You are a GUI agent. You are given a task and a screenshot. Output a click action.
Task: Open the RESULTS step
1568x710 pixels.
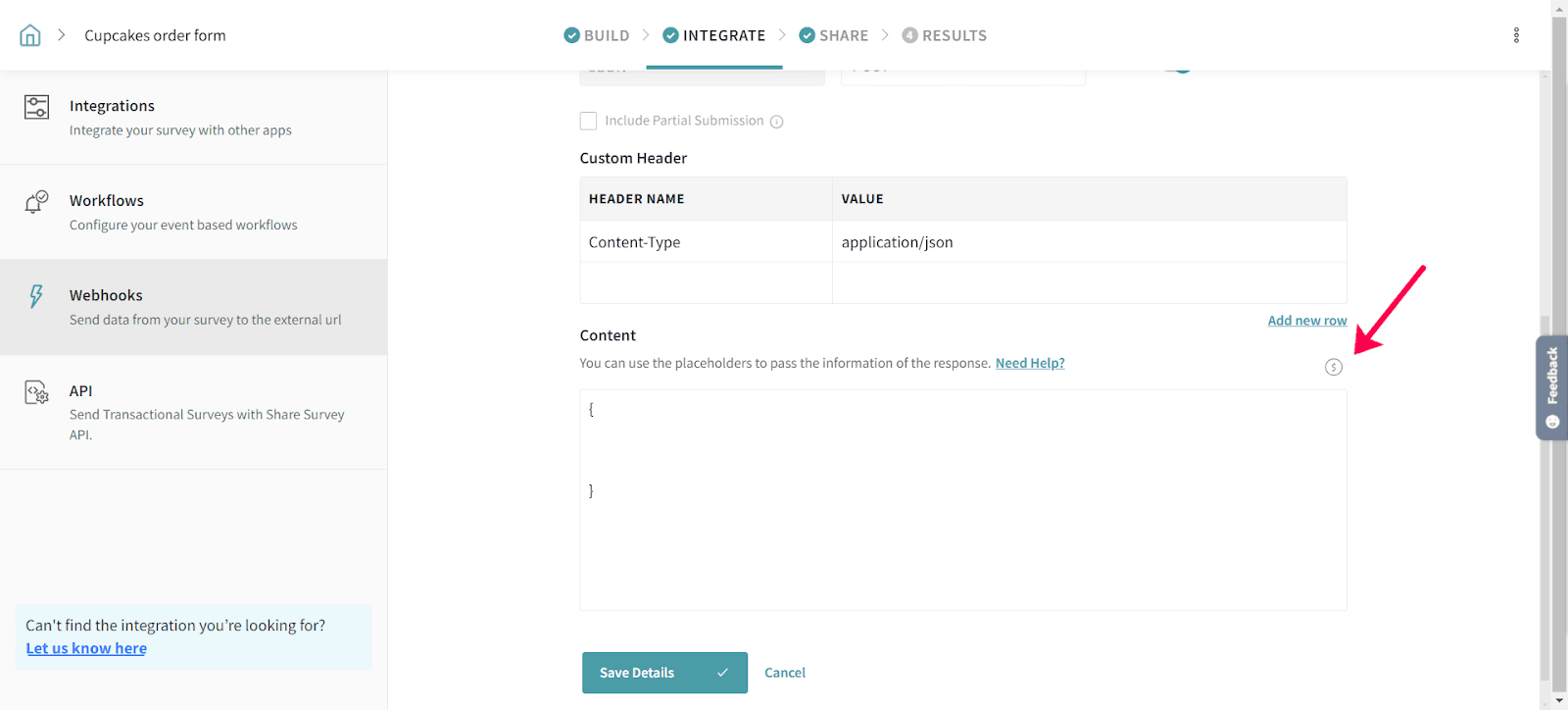point(945,35)
